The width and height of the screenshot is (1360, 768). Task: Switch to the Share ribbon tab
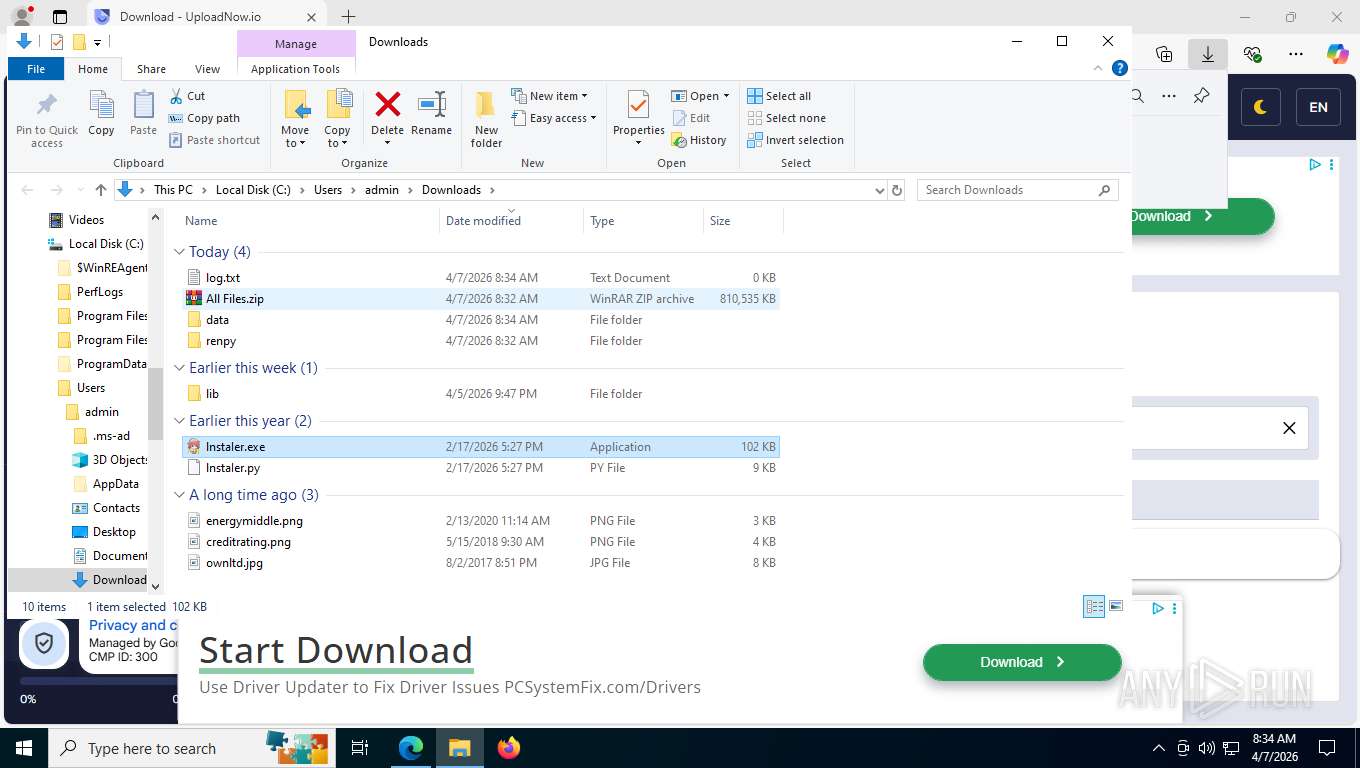[x=151, y=69]
